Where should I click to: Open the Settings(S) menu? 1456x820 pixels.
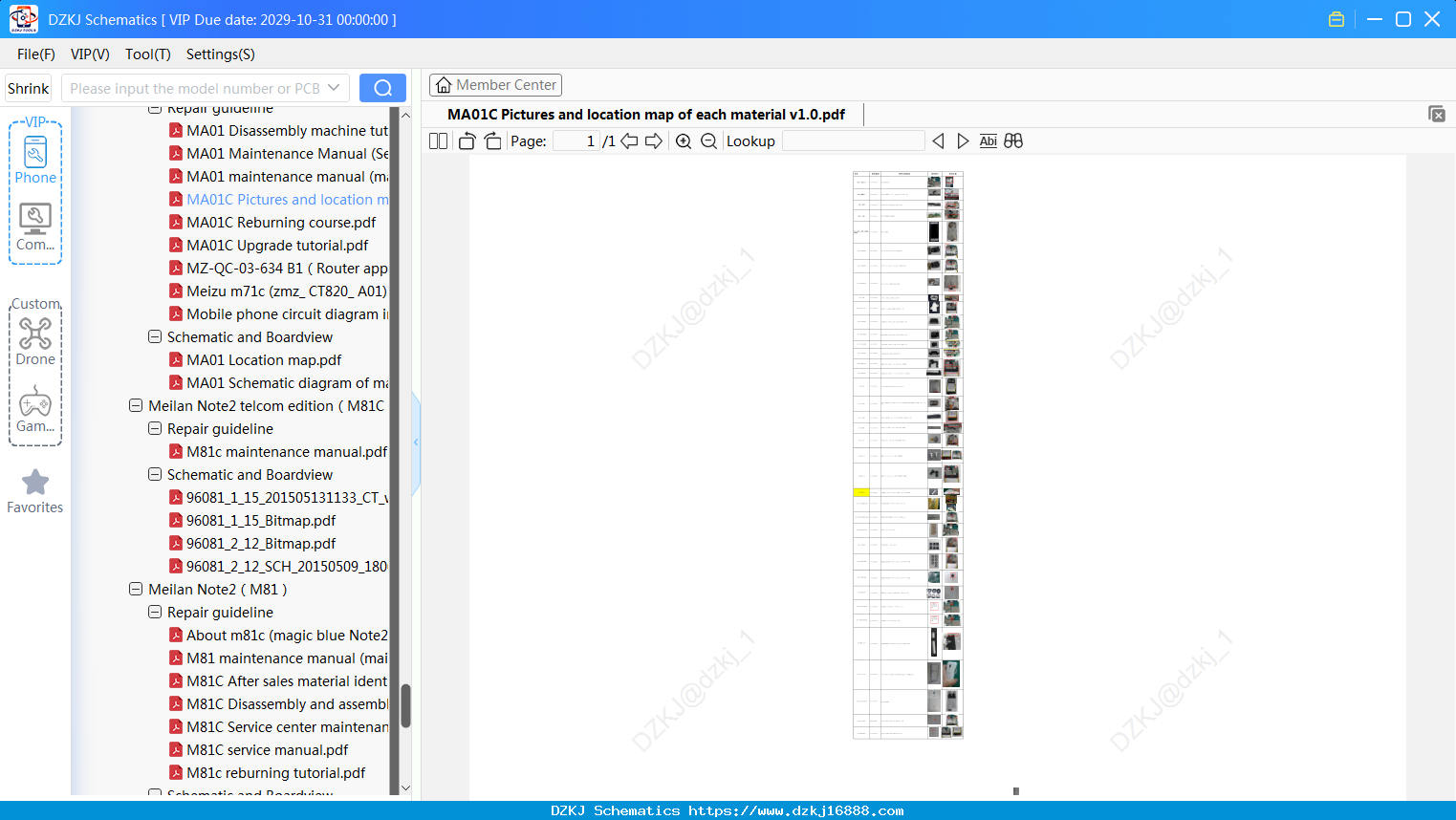(x=221, y=54)
